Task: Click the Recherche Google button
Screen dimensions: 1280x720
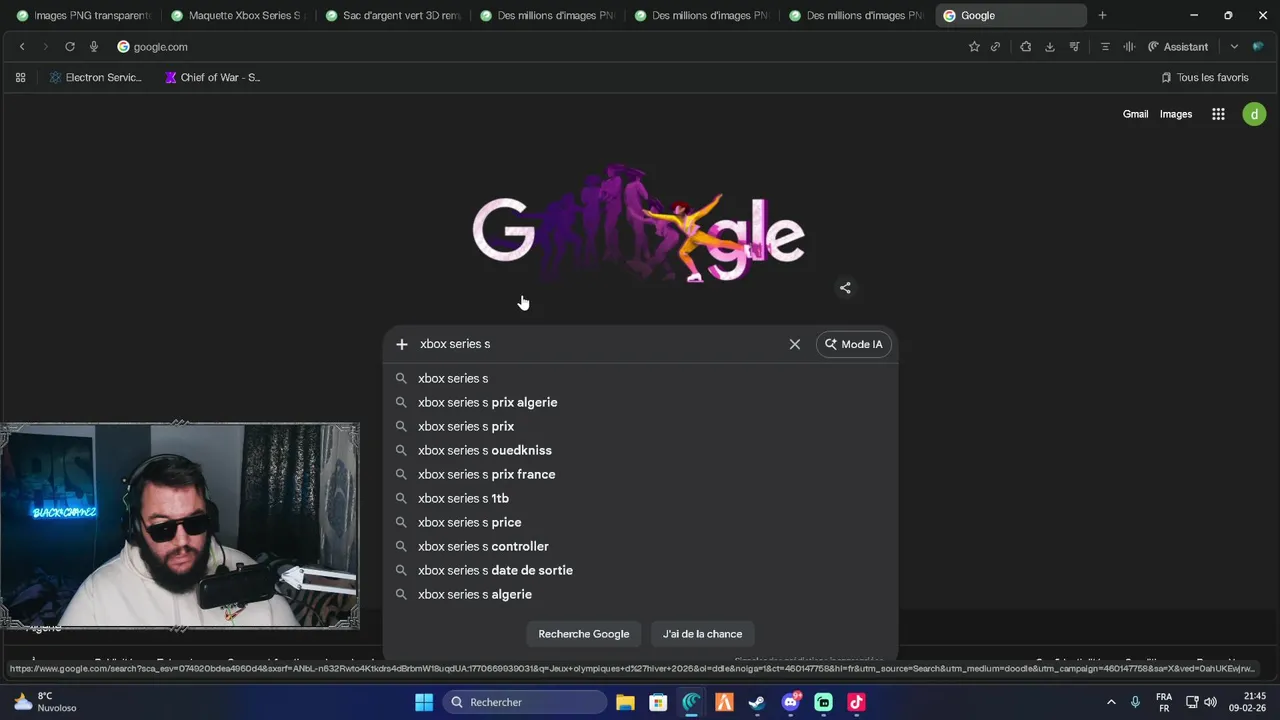Action: click(584, 634)
